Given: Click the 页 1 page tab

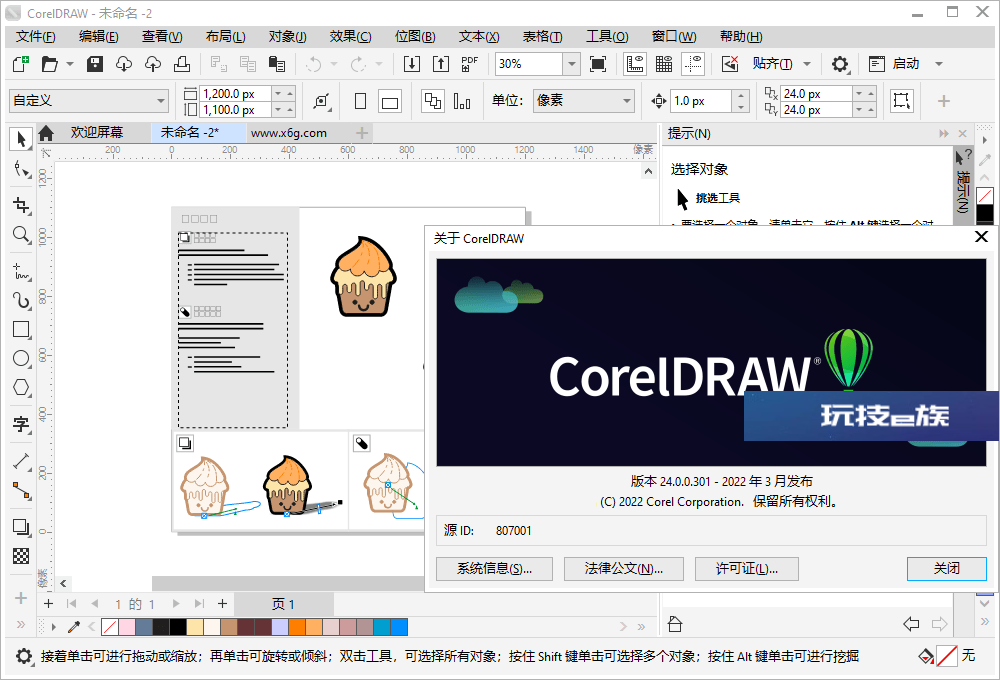Looking at the screenshot, I should tap(283, 604).
